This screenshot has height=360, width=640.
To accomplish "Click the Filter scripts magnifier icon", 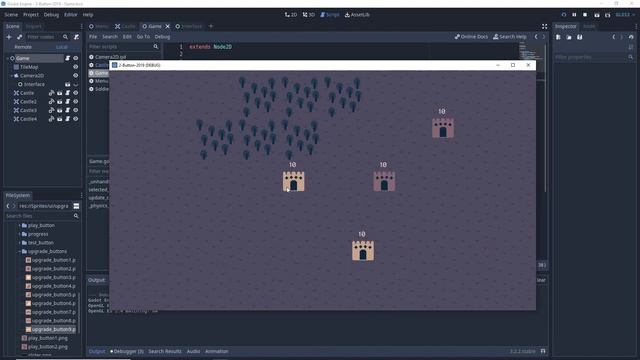I will coord(156,47).
